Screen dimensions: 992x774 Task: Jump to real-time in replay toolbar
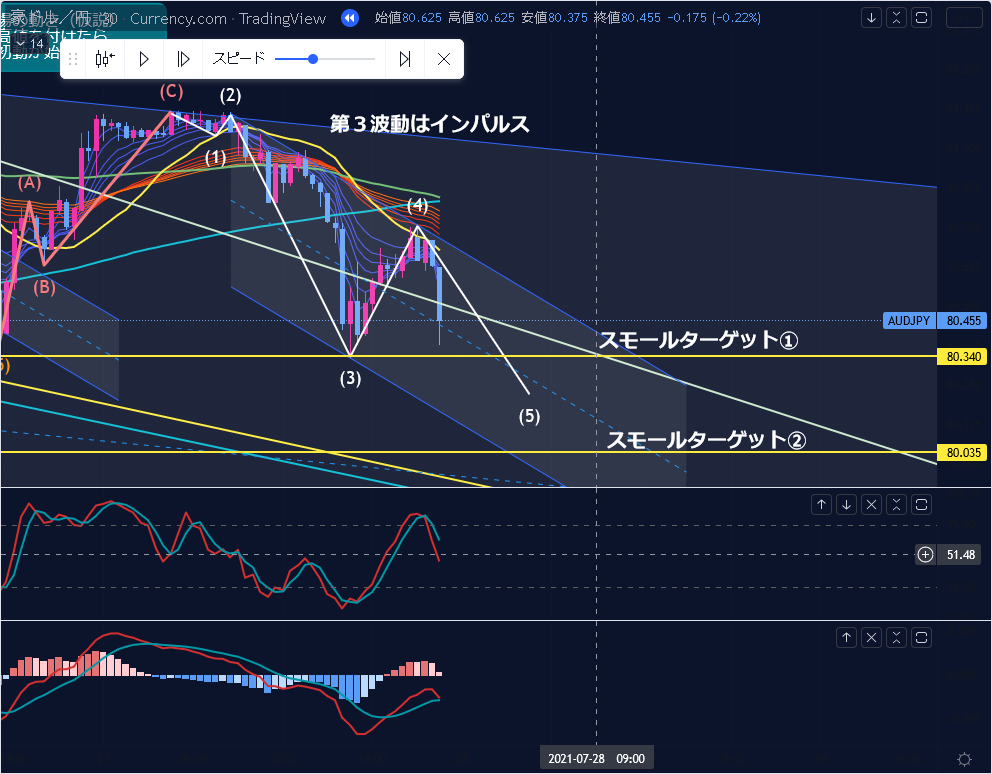tap(405, 59)
